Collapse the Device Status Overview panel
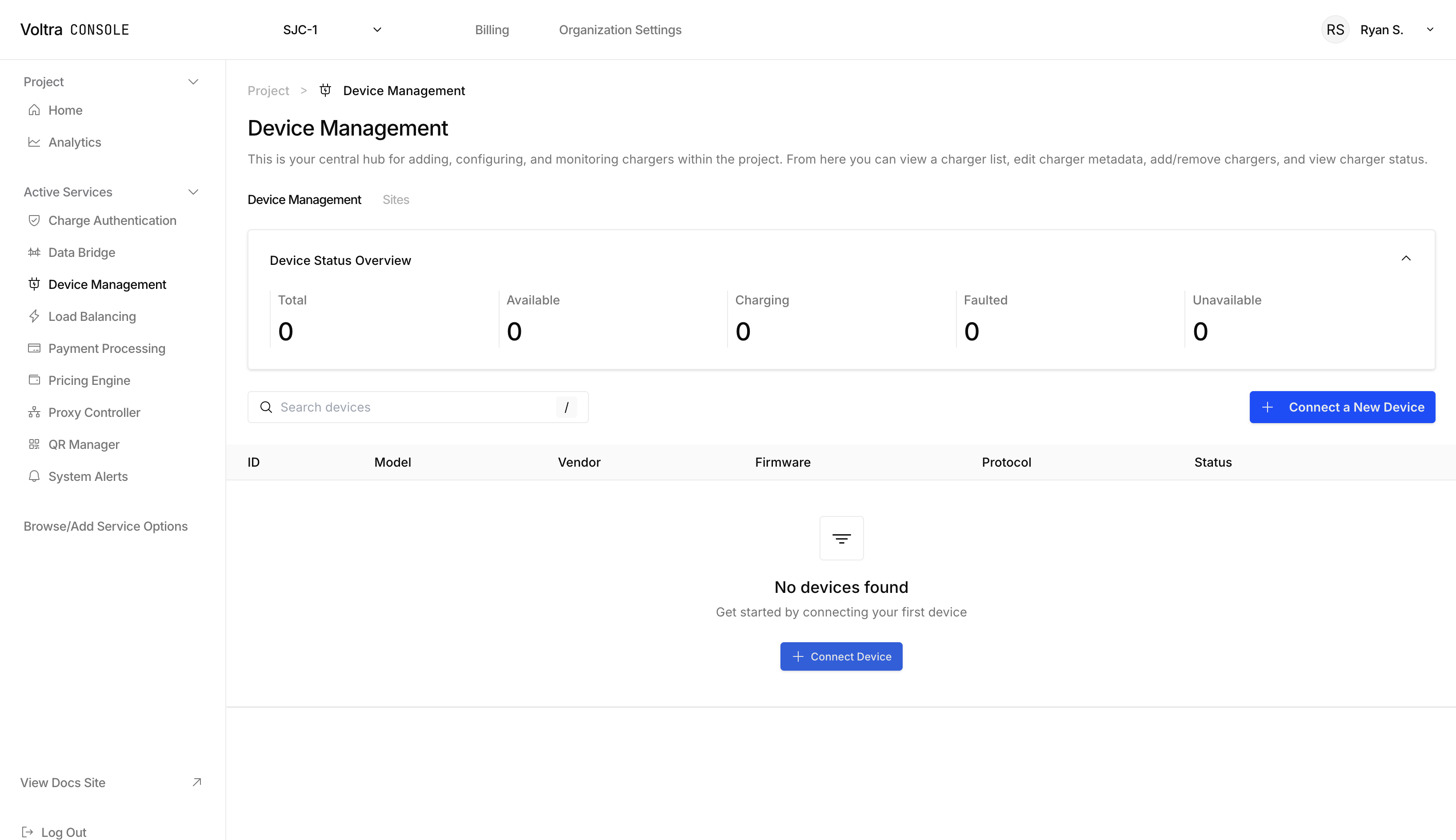The height and width of the screenshot is (840, 1456). tap(1406, 258)
